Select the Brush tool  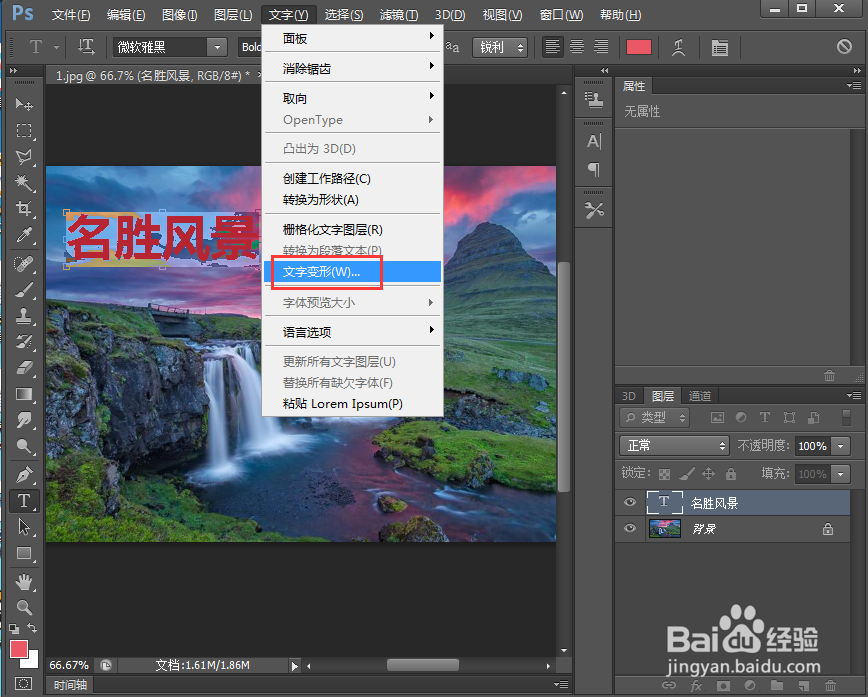click(x=24, y=290)
